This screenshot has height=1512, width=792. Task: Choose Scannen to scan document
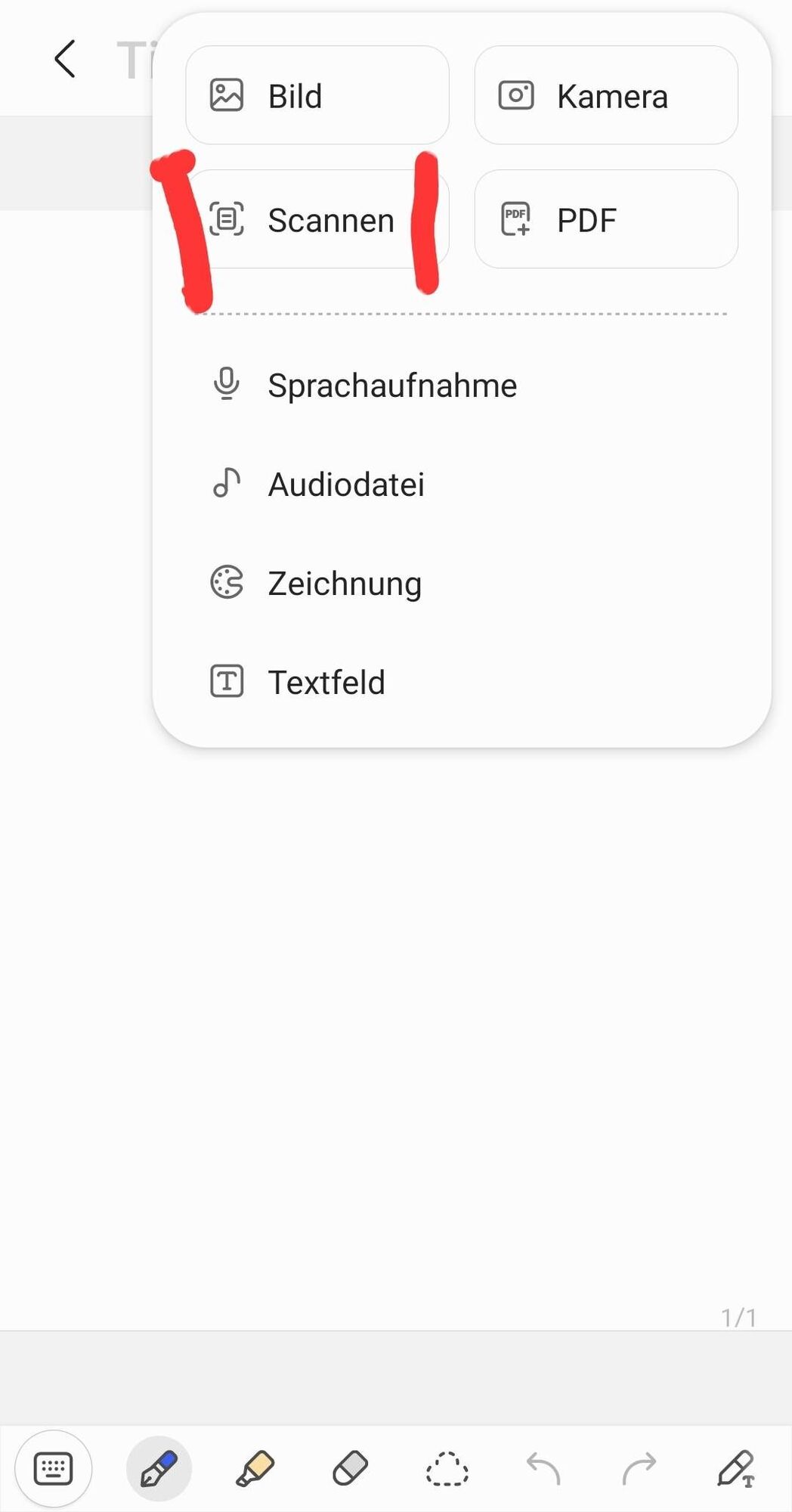tap(317, 219)
